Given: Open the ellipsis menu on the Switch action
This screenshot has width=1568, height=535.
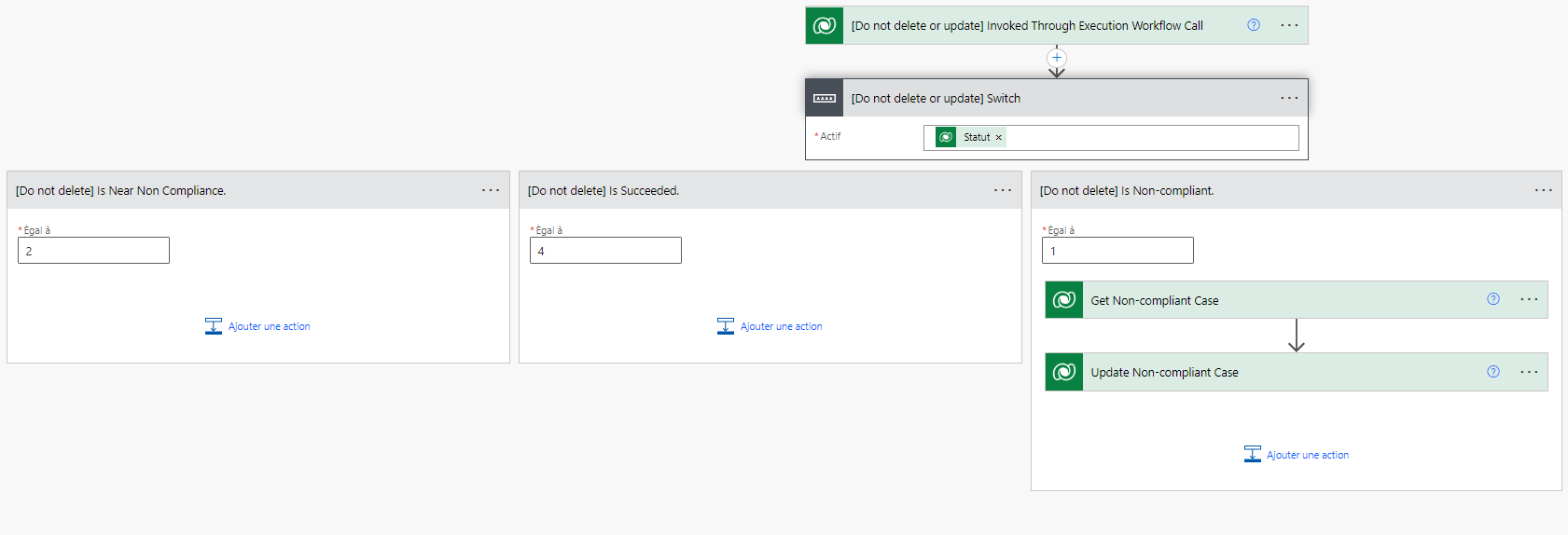Looking at the screenshot, I should (x=1289, y=98).
